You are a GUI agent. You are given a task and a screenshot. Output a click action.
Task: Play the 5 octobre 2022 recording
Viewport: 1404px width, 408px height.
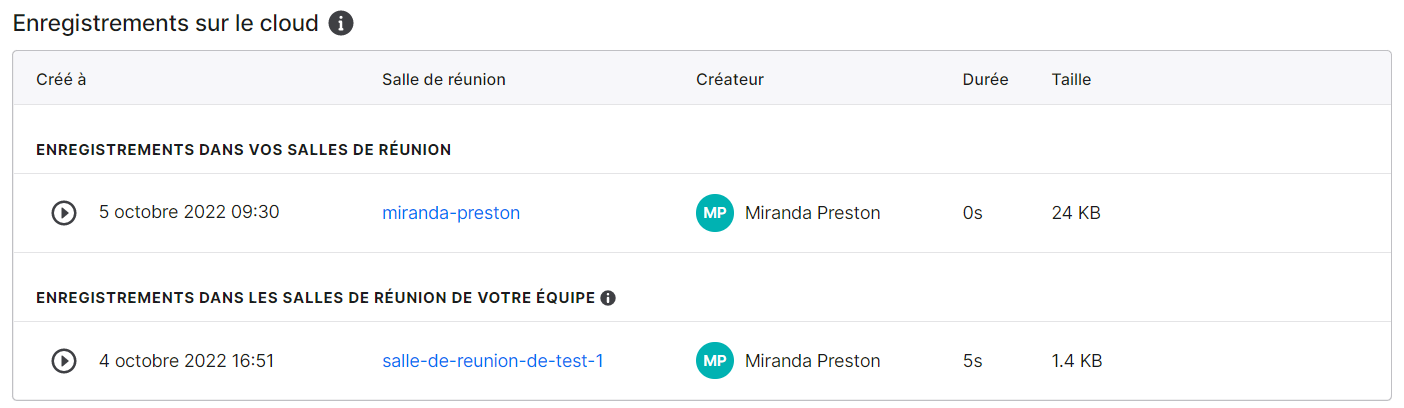[64, 213]
